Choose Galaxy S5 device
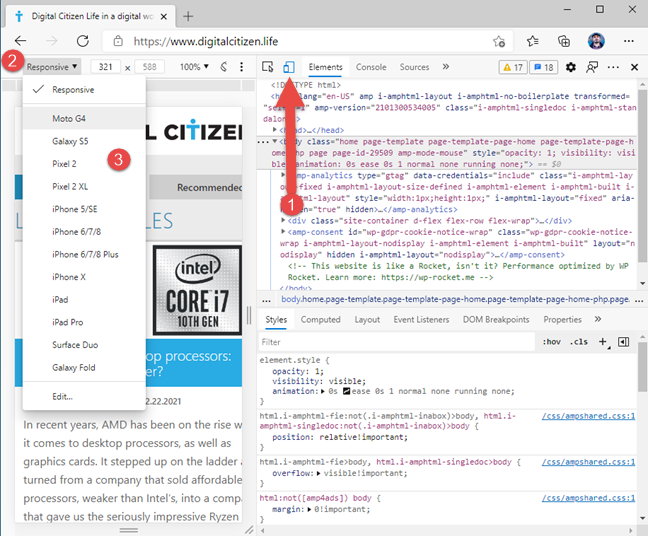 coord(84,141)
